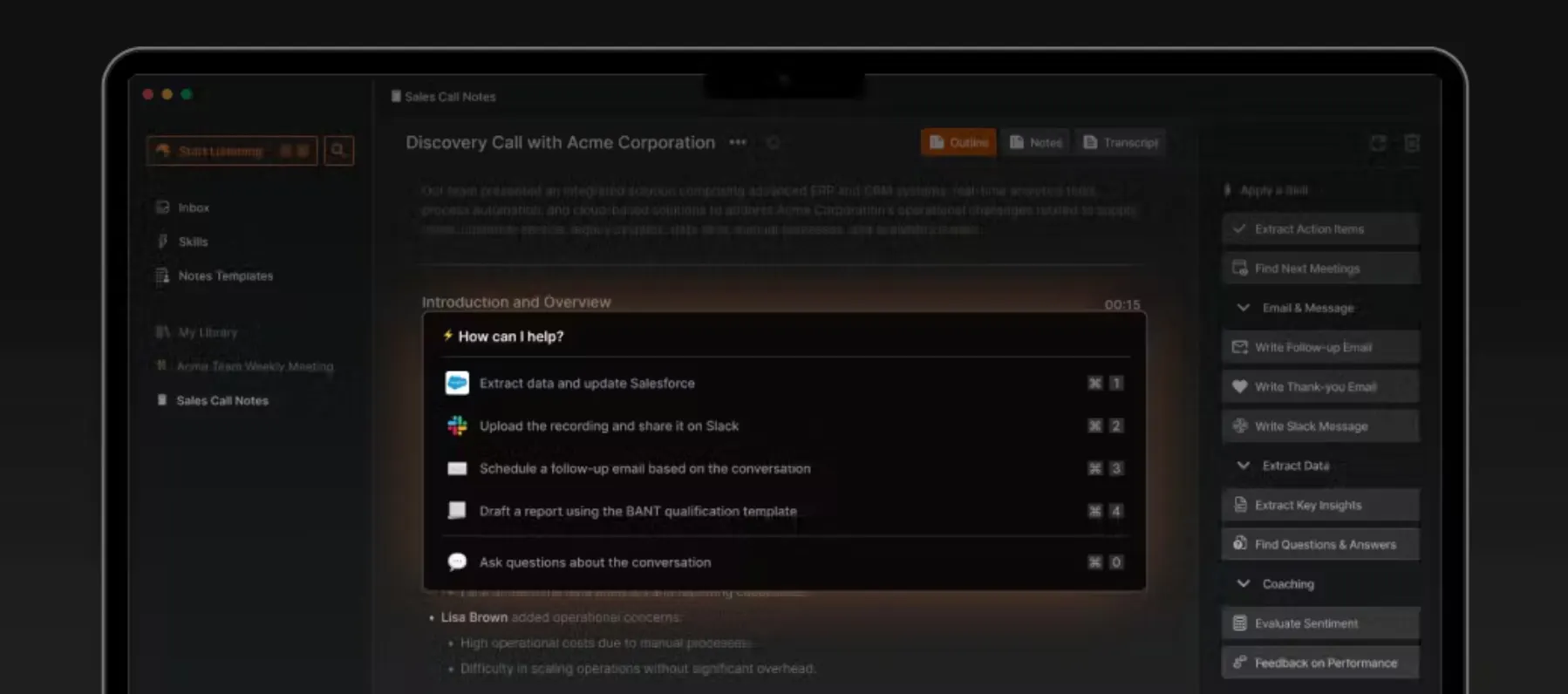Select Sales Call Notes in the sidebar
This screenshot has height=694, width=1568.
click(213, 400)
